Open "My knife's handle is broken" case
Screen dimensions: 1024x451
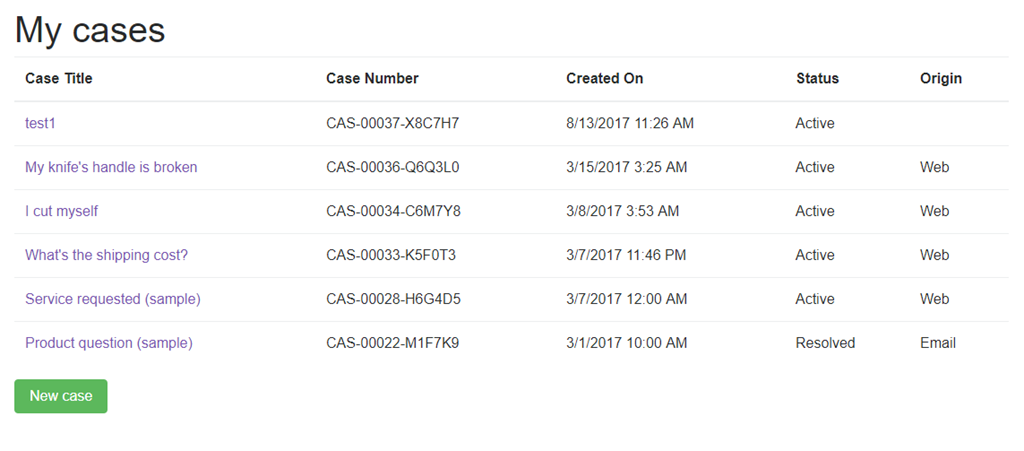click(111, 167)
